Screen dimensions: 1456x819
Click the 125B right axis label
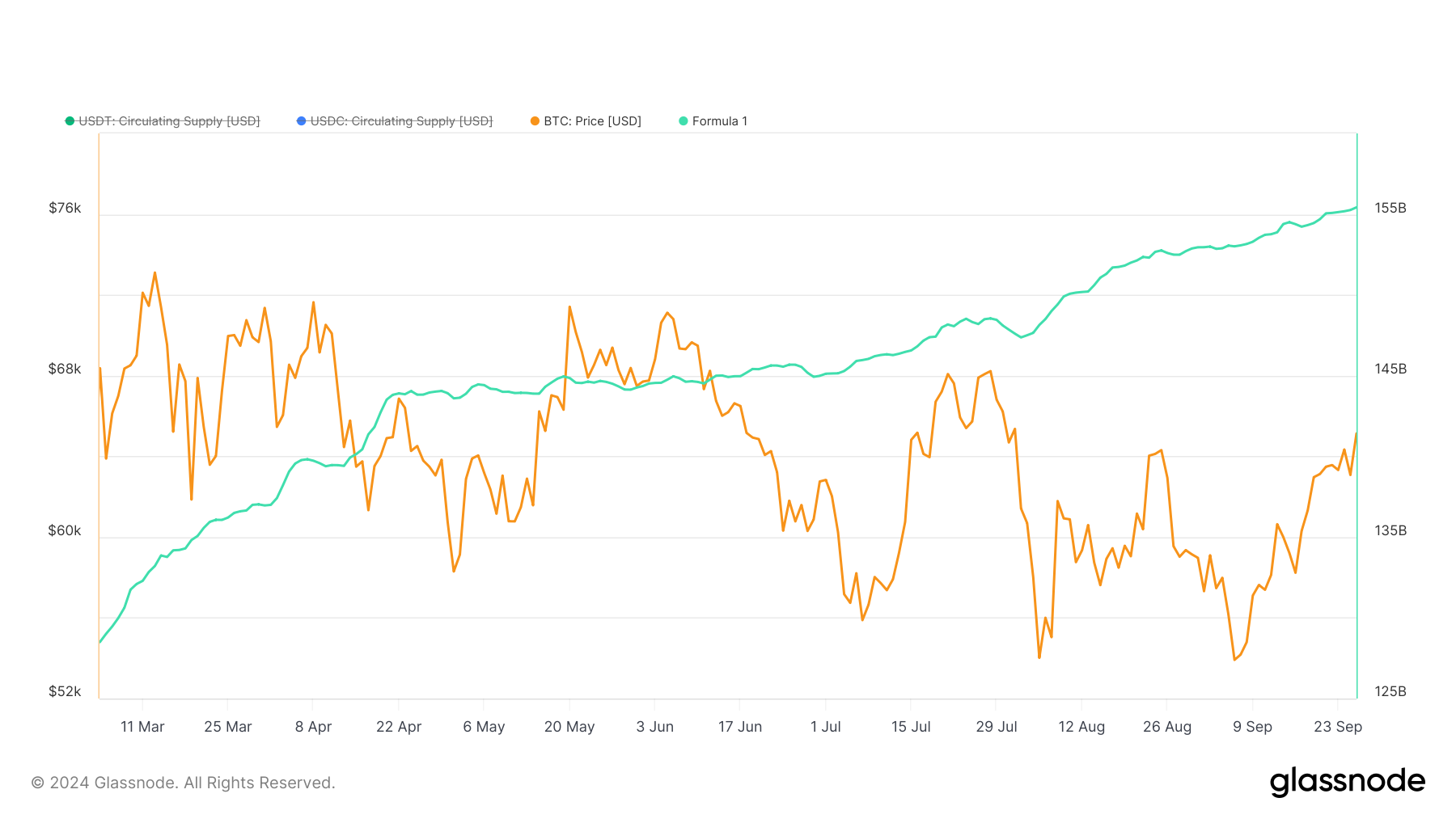click(x=1390, y=692)
